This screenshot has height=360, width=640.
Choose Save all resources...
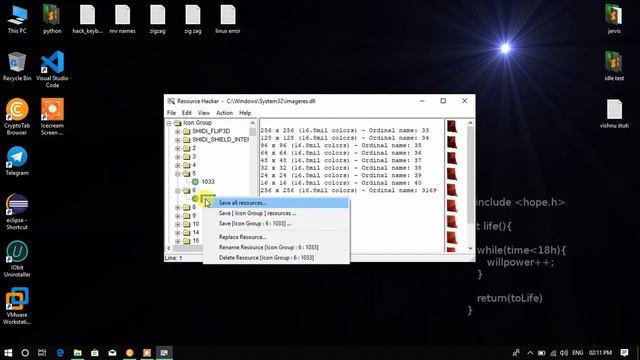[x=276, y=203]
